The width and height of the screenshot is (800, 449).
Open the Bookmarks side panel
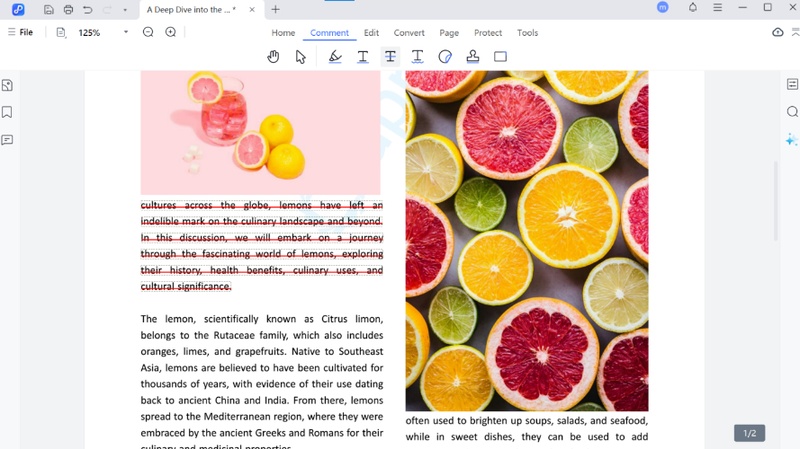click(x=7, y=112)
